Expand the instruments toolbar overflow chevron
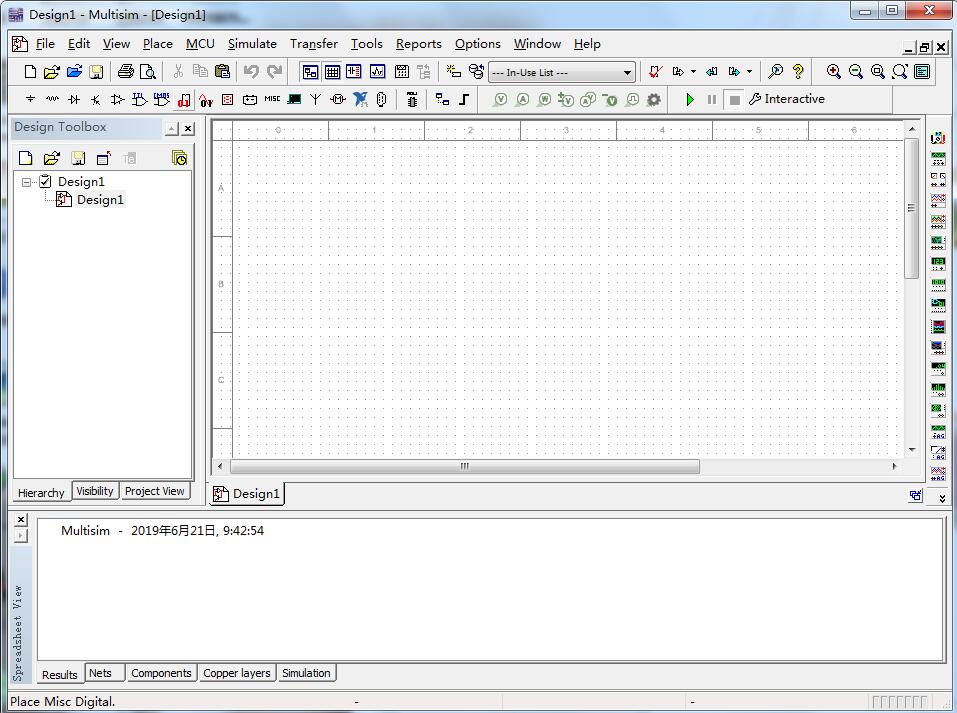The image size is (957, 713). [941, 497]
